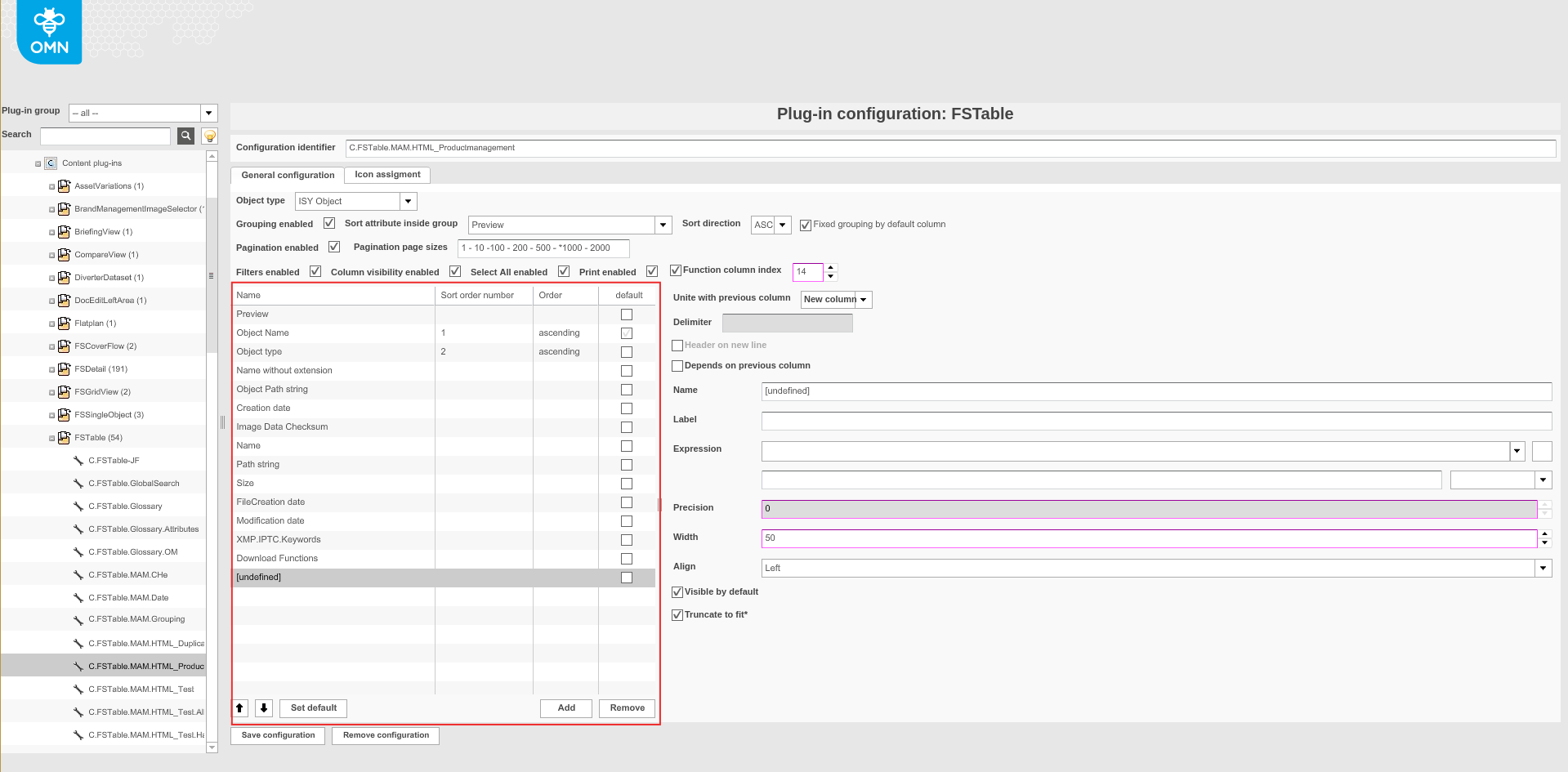
Task: Click the C icon beside Content plug-ins
Action: tap(50, 163)
